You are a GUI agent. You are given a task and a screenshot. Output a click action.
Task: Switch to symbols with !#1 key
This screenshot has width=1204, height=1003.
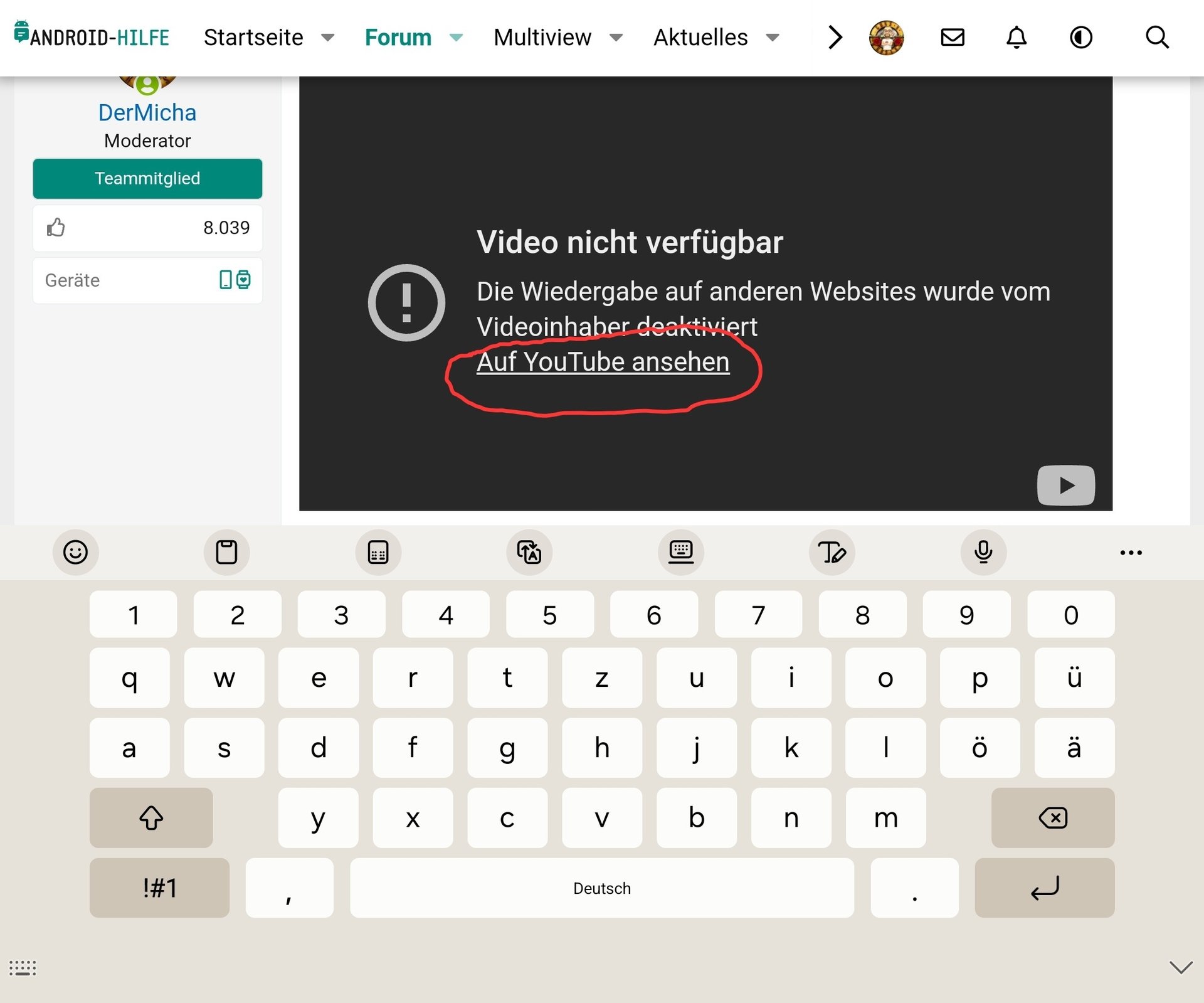pyautogui.click(x=159, y=888)
